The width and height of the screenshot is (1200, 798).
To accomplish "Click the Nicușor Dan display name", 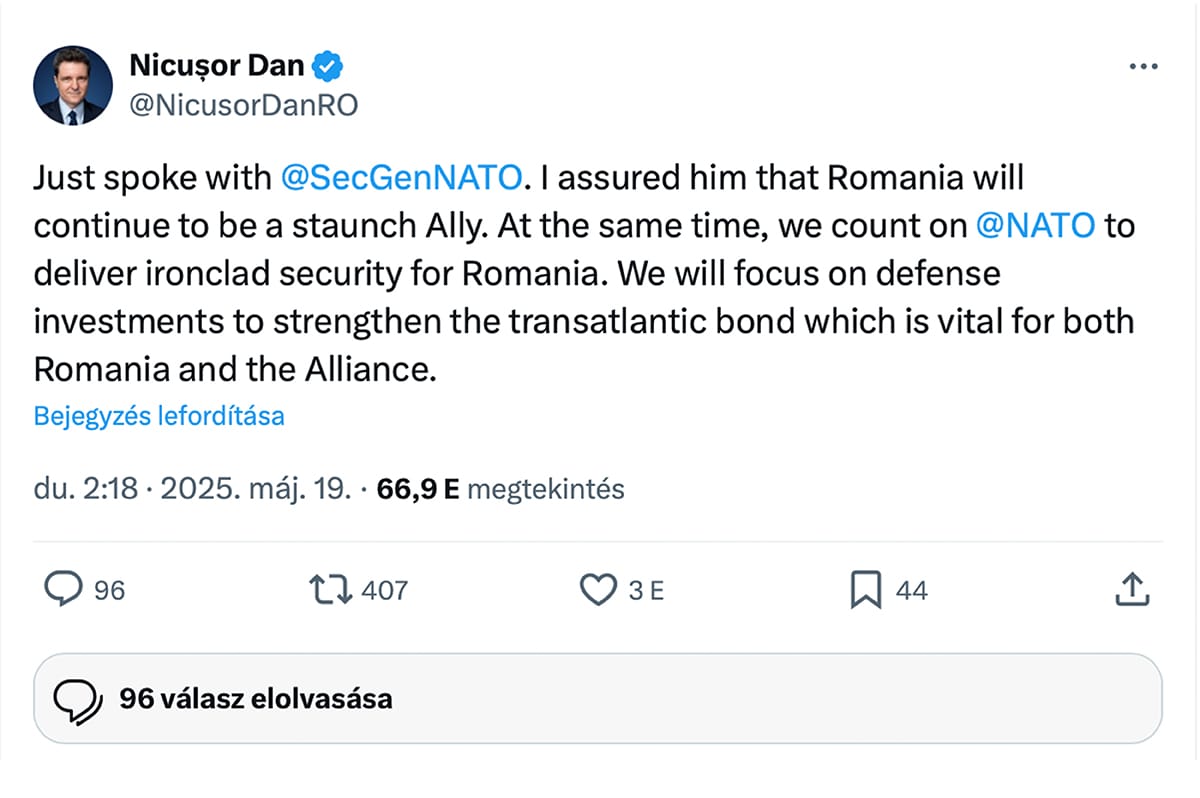I will click(x=216, y=66).
